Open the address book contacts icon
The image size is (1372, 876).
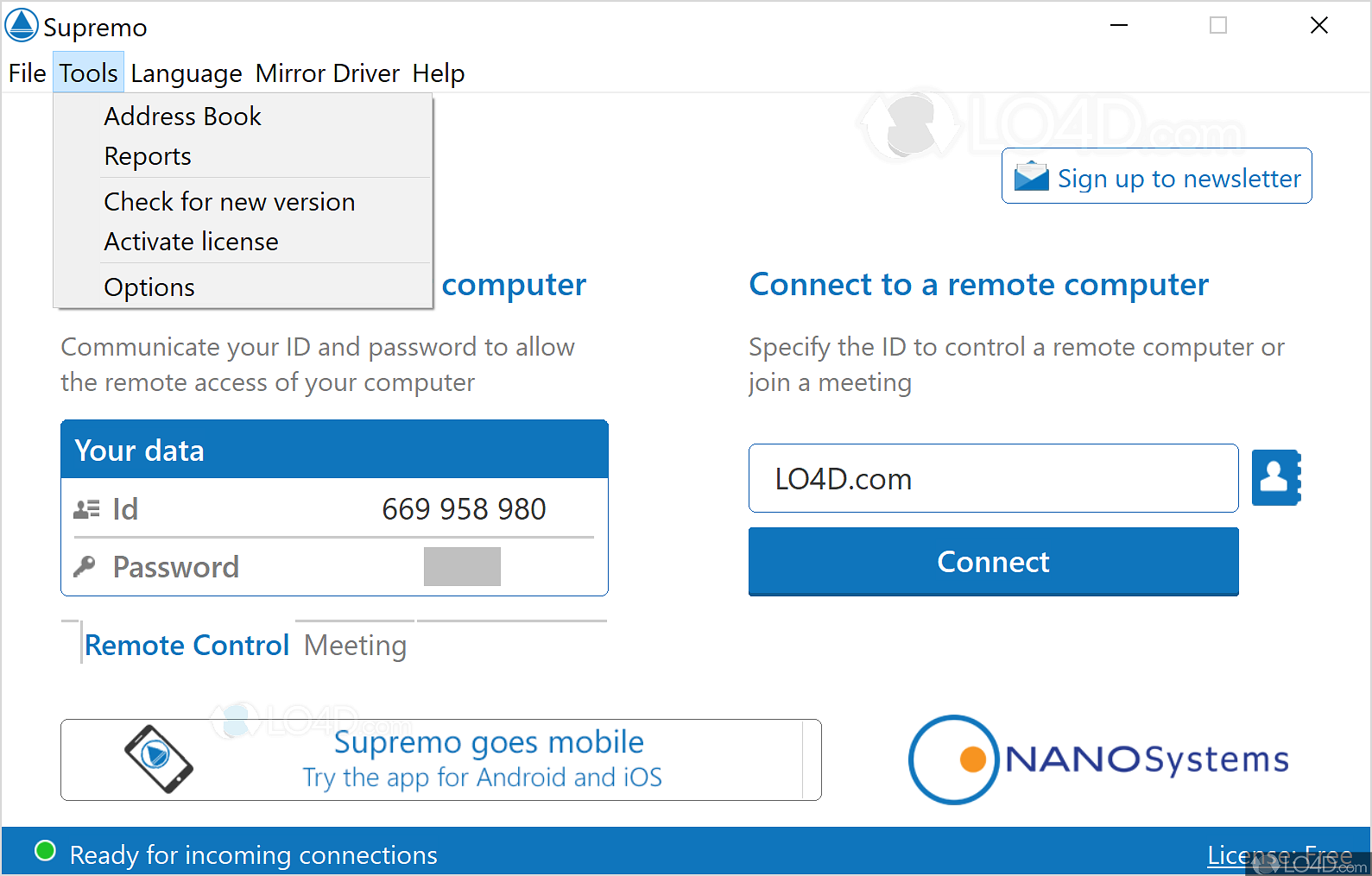coord(1276,477)
